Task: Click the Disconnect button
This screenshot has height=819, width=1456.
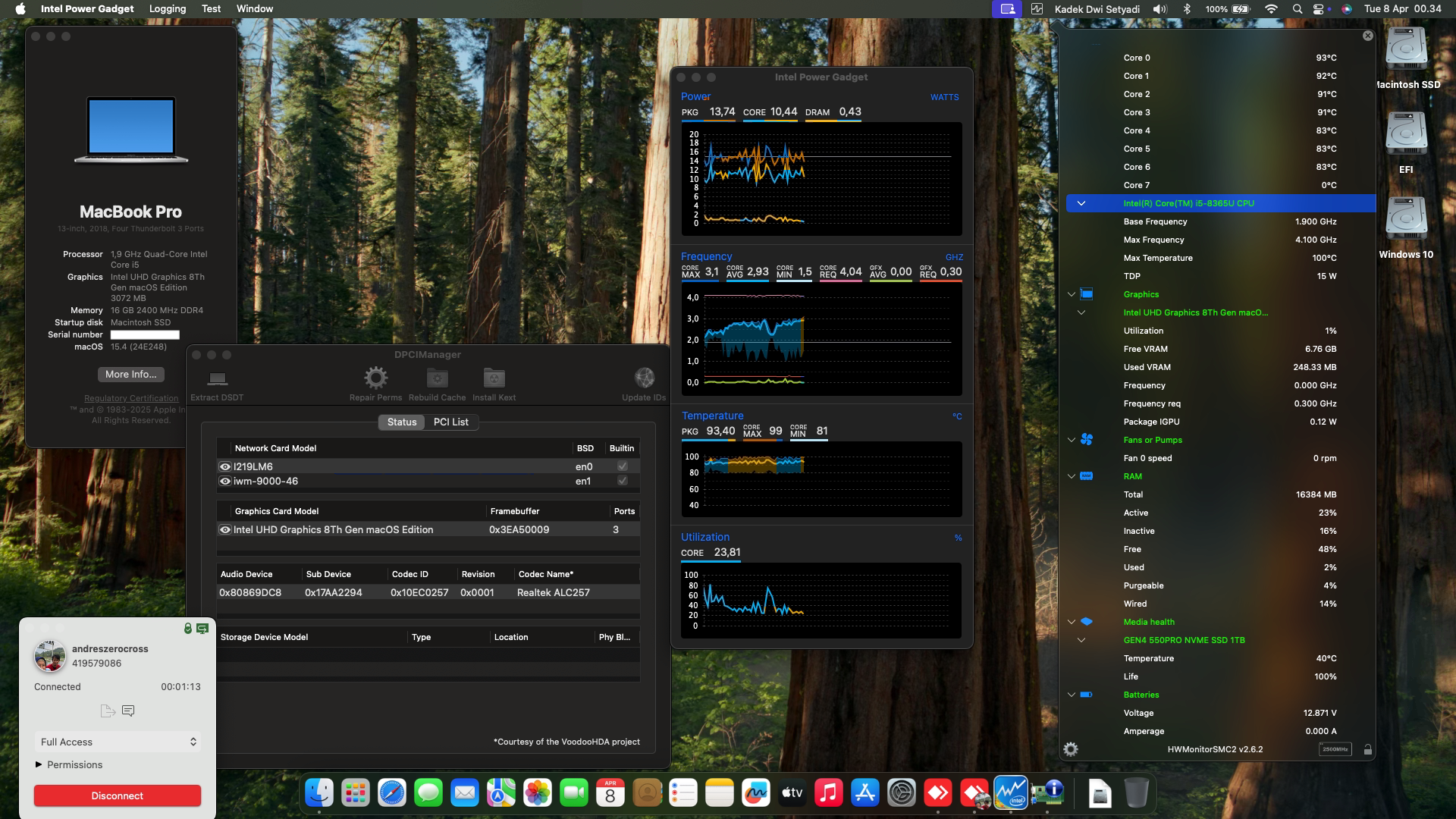Action: [x=118, y=795]
